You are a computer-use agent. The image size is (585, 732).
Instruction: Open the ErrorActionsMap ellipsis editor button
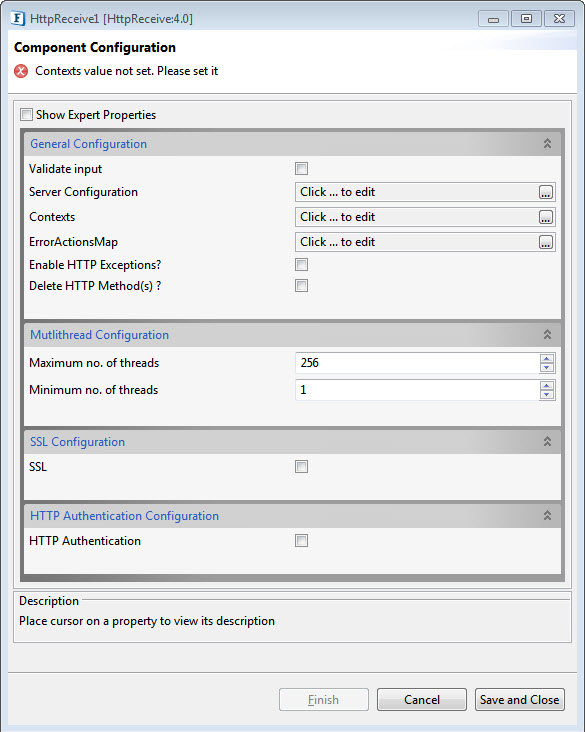(x=545, y=242)
